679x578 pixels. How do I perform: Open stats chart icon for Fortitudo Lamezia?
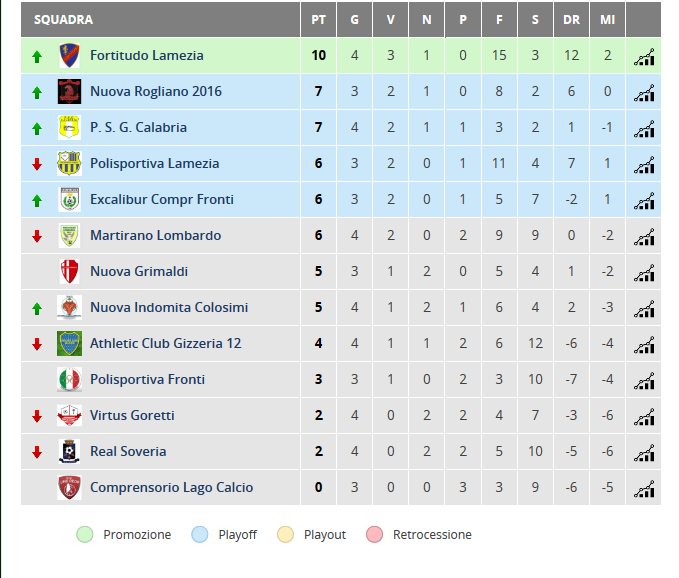tap(644, 57)
